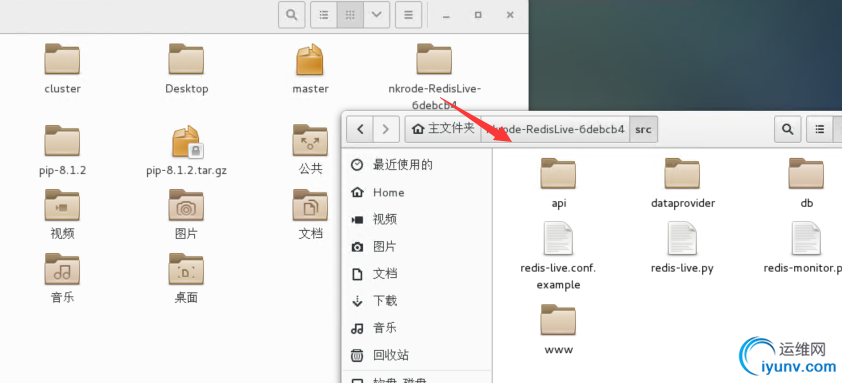Open the 图片 folder icon in back window

point(186,205)
